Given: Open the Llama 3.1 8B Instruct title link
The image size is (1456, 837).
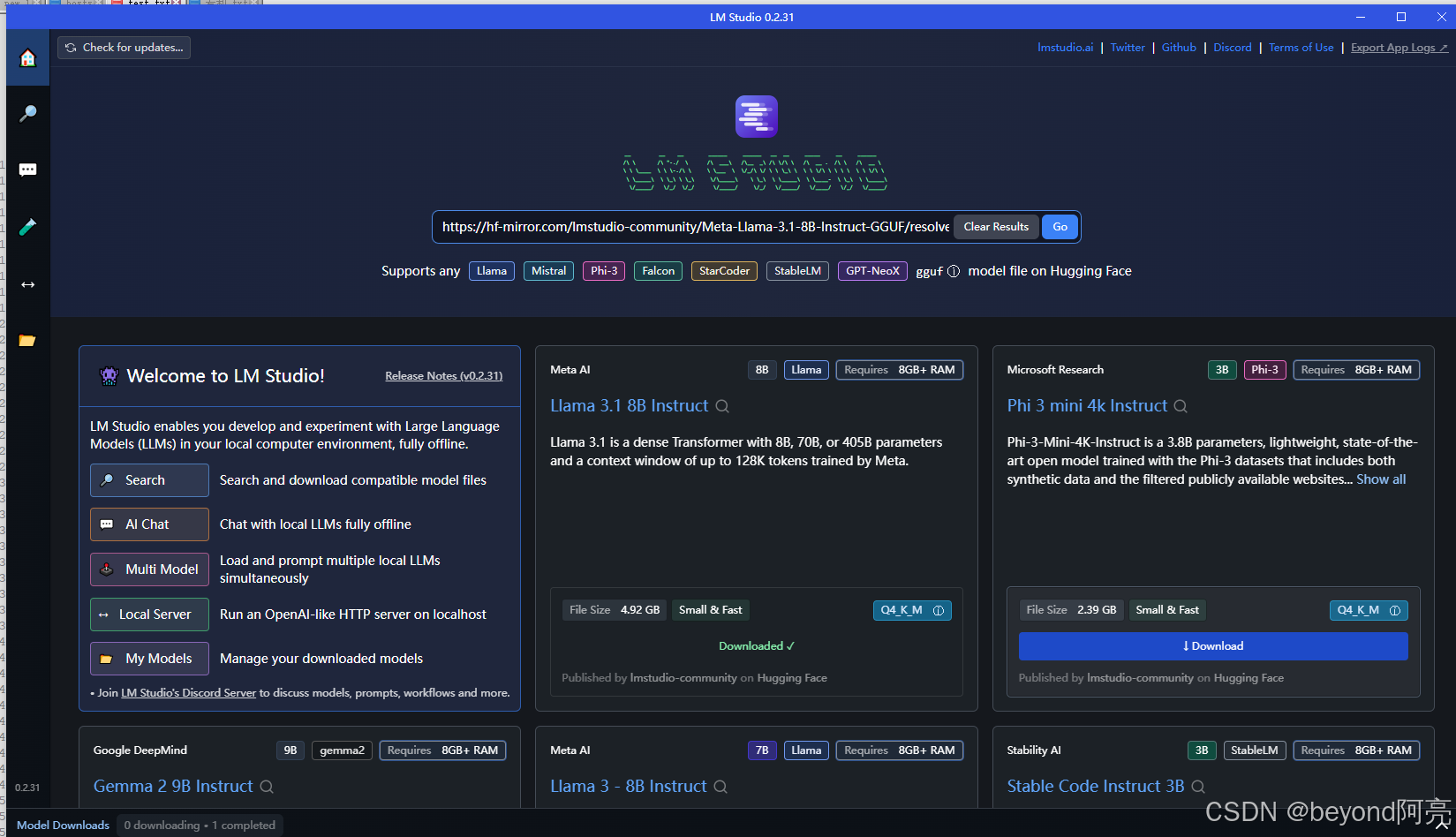Looking at the screenshot, I should click(x=630, y=406).
